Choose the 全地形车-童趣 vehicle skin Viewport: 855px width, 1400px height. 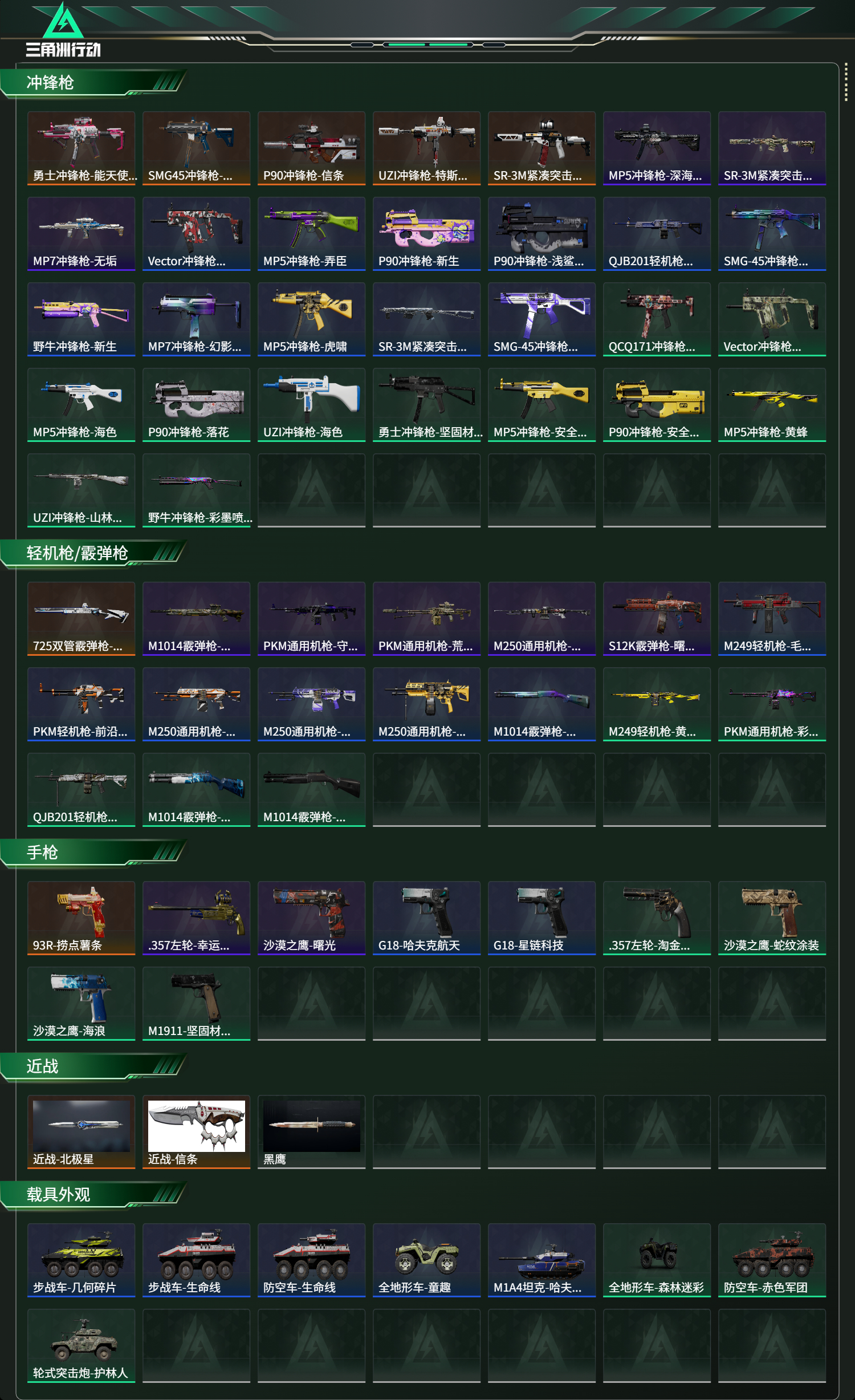426,1260
